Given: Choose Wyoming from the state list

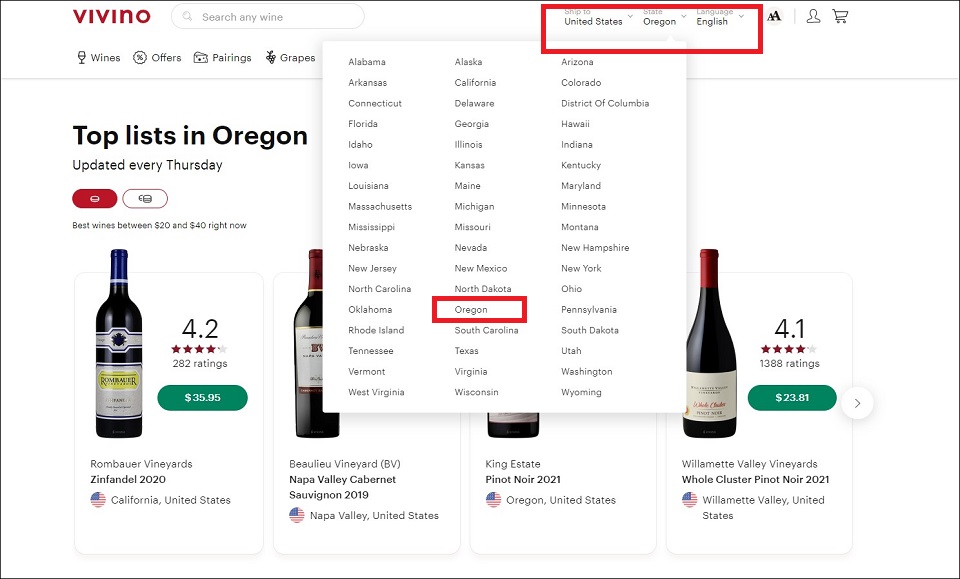Looking at the screenshot, I should (x=581, y=392).
